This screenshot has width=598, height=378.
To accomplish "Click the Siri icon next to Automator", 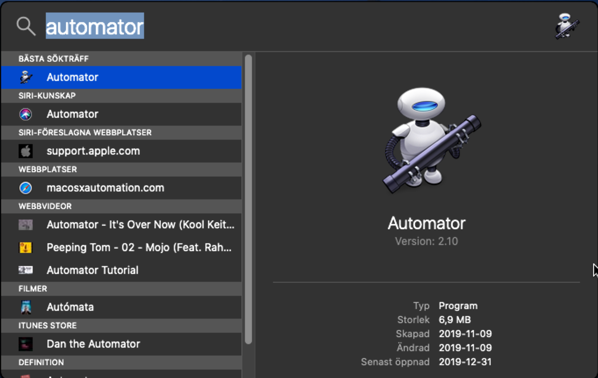I will pyautogui.click(x=26, y=114).
